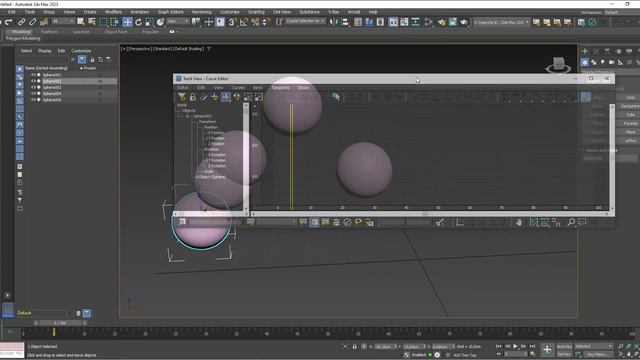Viewport: 640px width, 360px height.
Task: Switch to Lights category in Create panel
Action: pyautogui.click(x=602, y=62)
